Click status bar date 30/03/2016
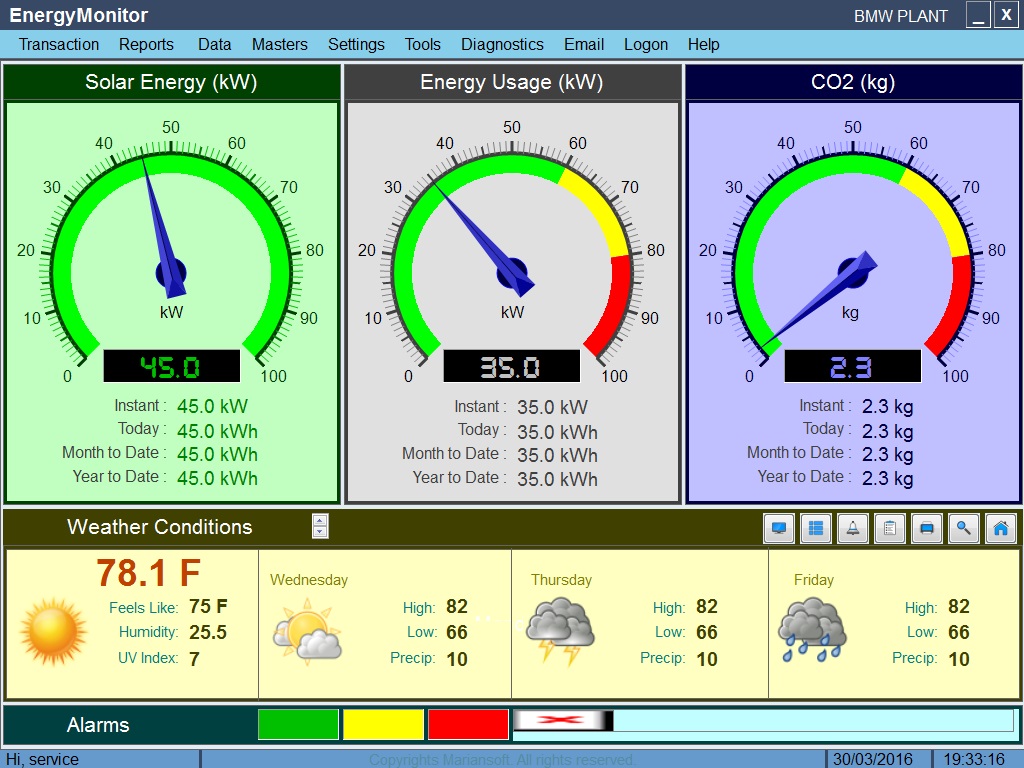 click(872, 759)
